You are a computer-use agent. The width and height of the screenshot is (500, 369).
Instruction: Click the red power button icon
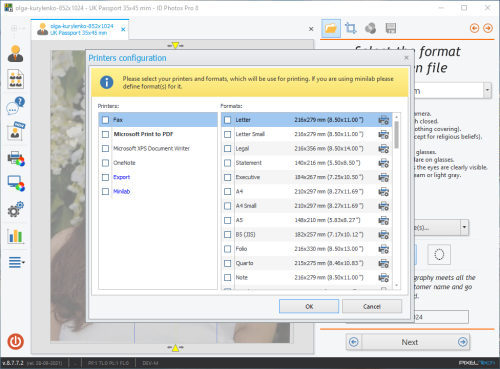[x=15, y=342]
